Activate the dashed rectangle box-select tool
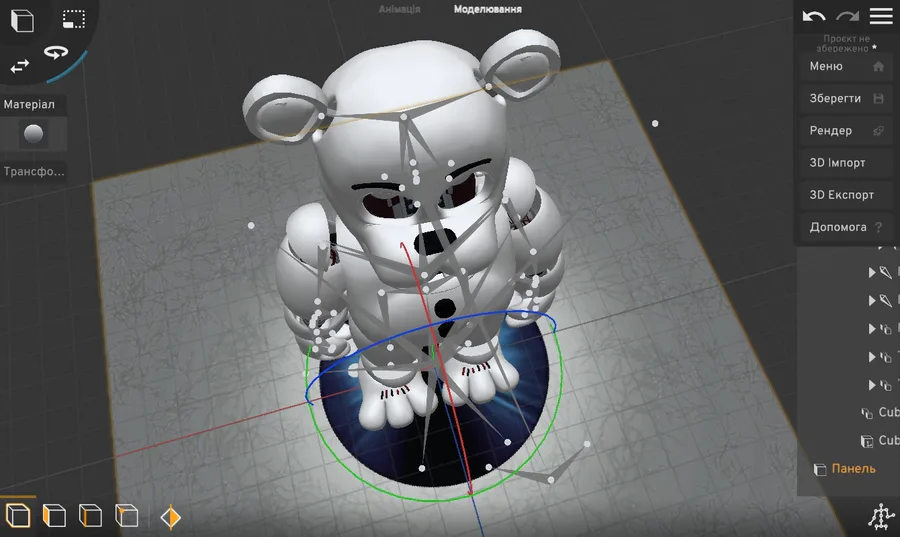This screenshot has width=900, height=537. [74, 20]
